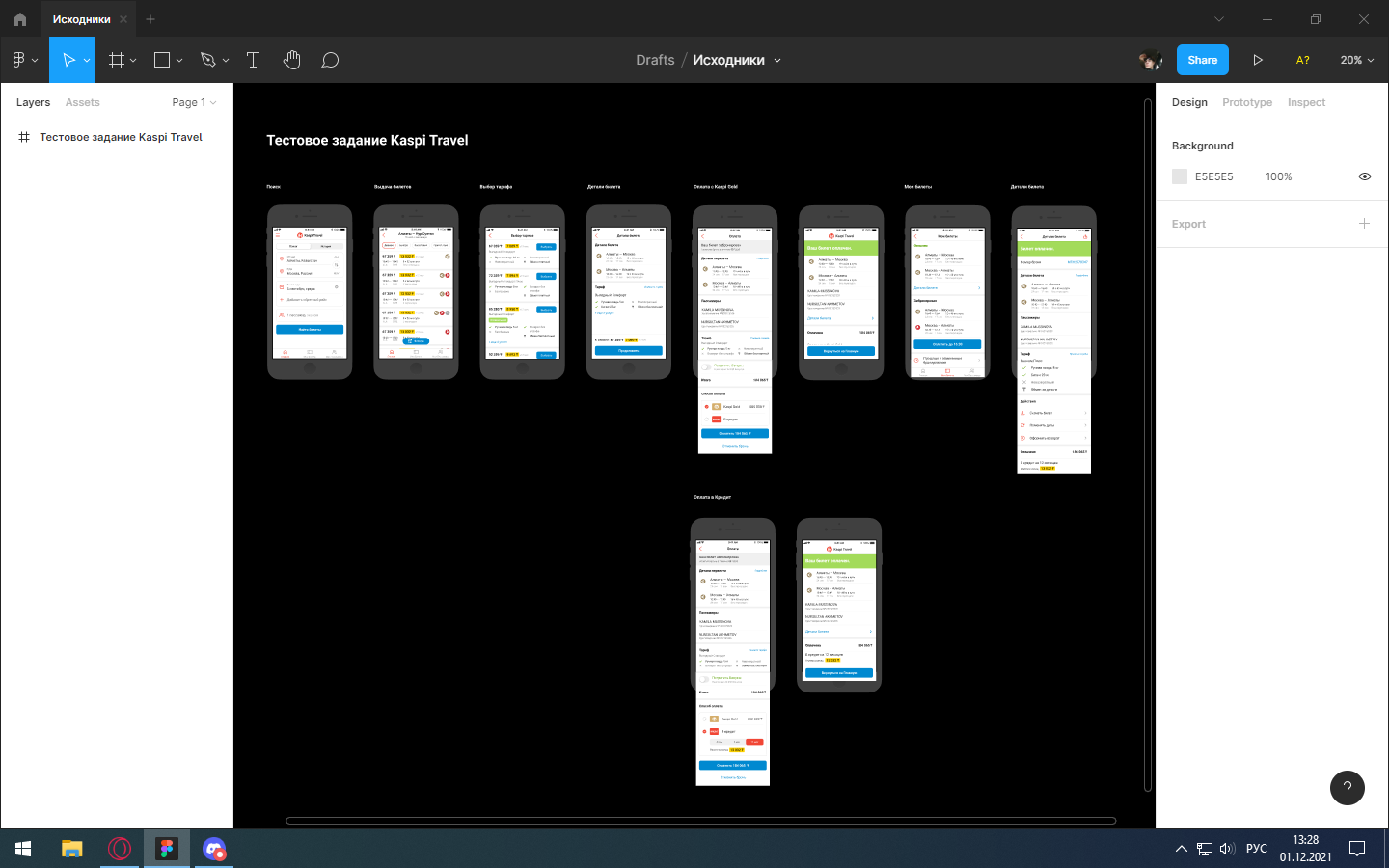Screen dimensions: 1389x868
Task: Open tab list chevron in title bar
Action: point(1219,19)
